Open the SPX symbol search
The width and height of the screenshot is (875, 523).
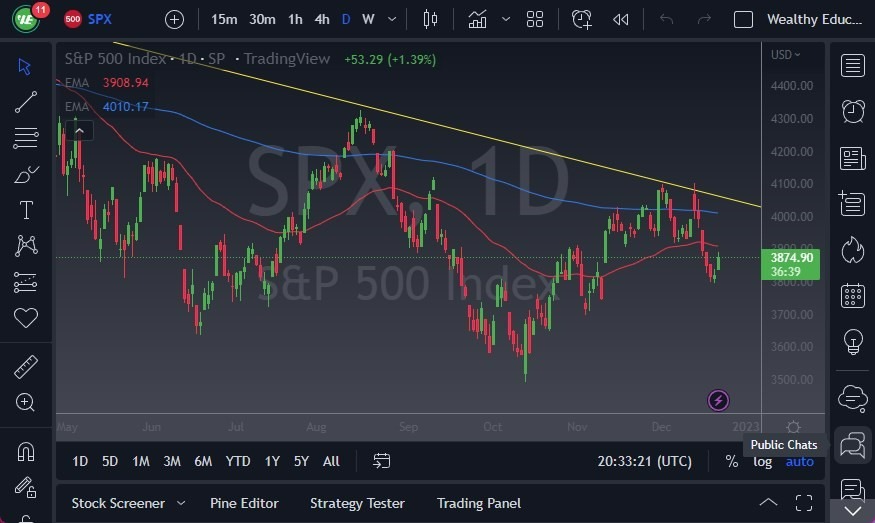88,20
